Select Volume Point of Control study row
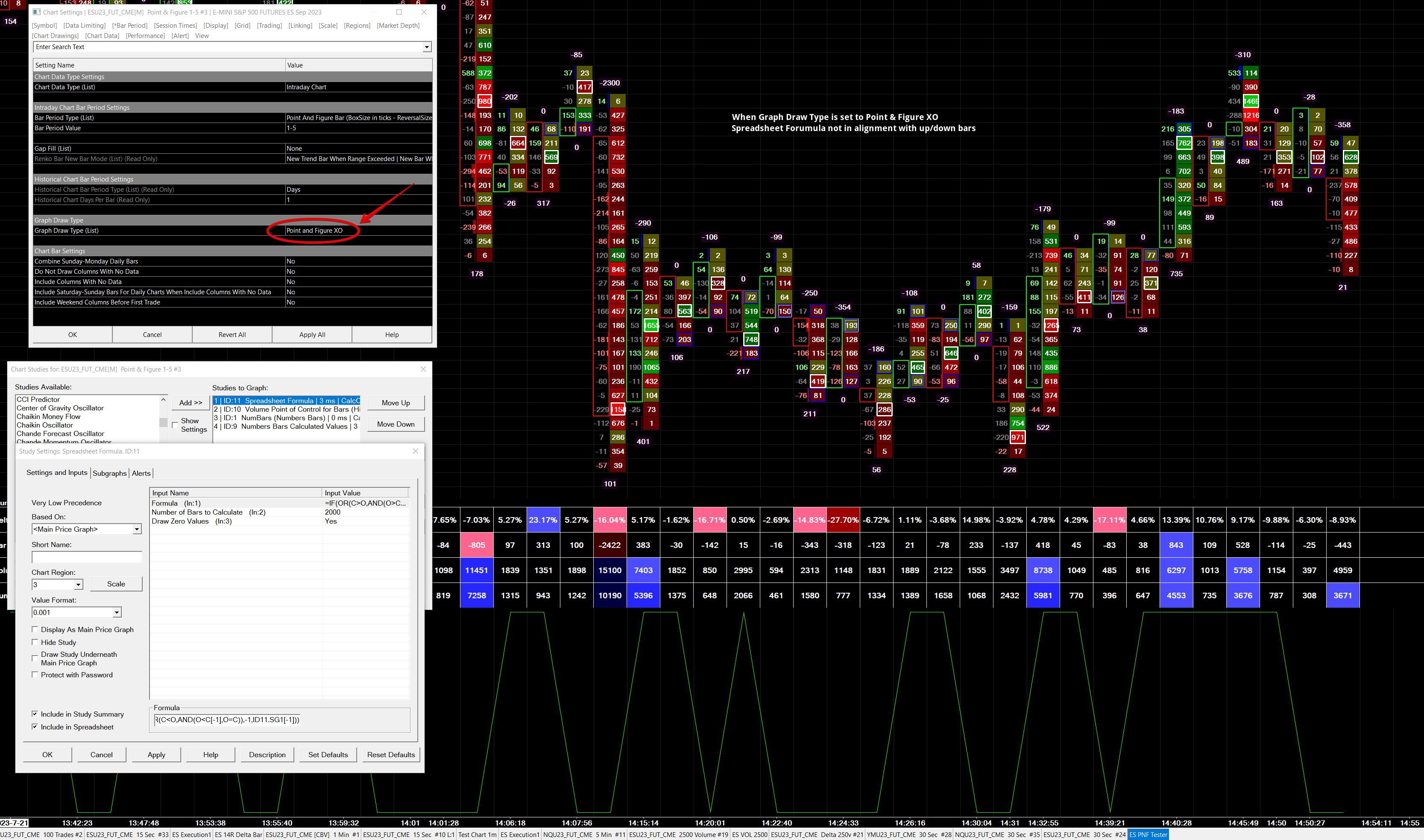The image size is (1424, 840). [287, 409]
